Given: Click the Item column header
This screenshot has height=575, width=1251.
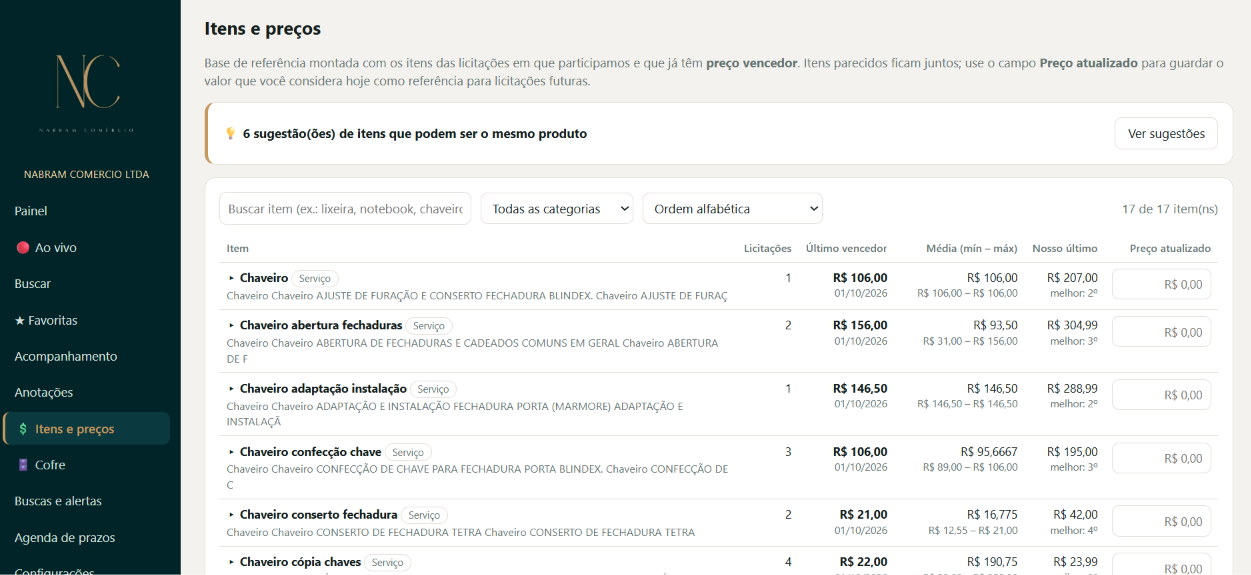Looking at the screenshot, I should (238, 248).
